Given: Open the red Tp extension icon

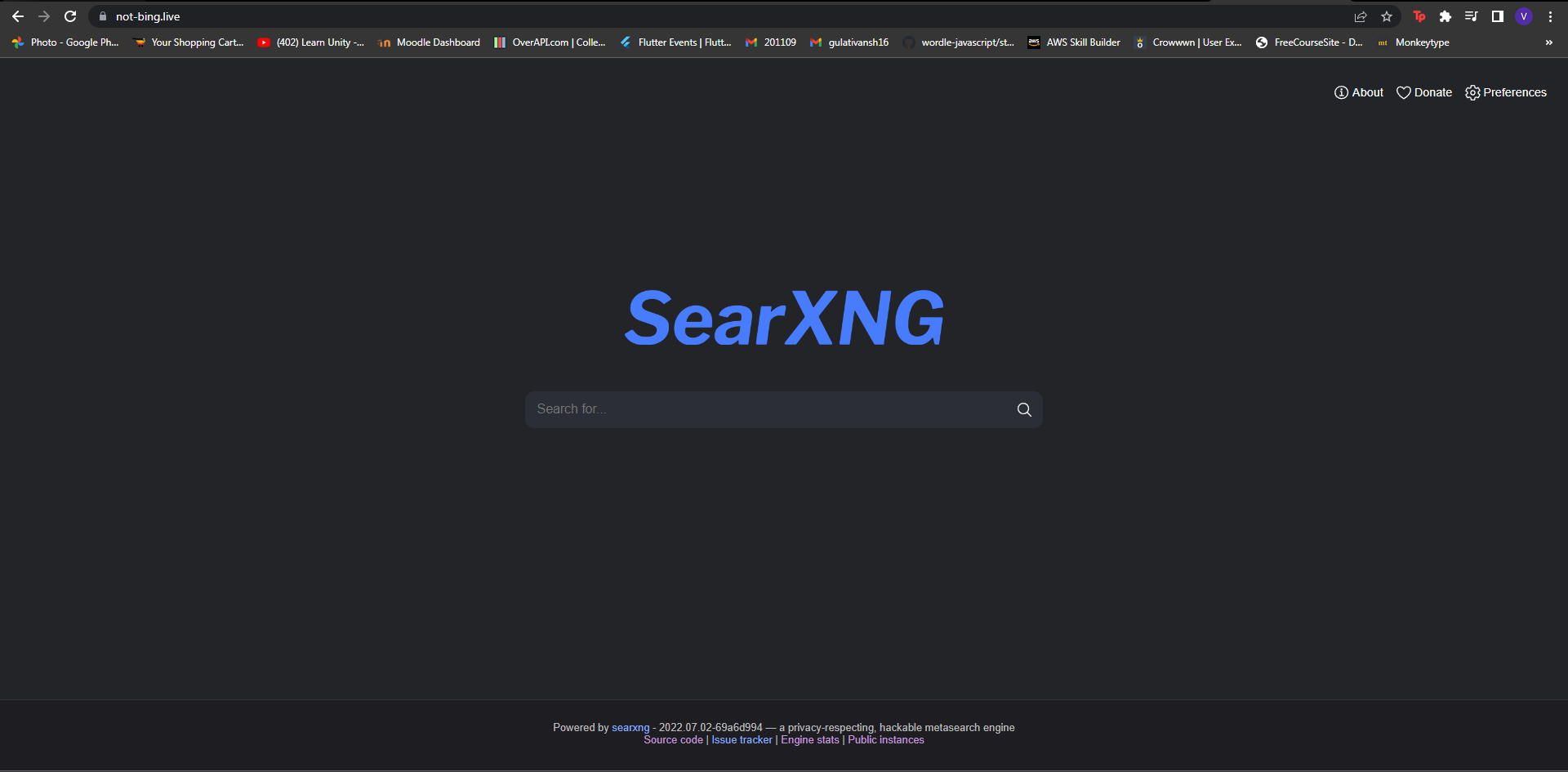Looking at the screenshot, I should (x=1419, y=16).
